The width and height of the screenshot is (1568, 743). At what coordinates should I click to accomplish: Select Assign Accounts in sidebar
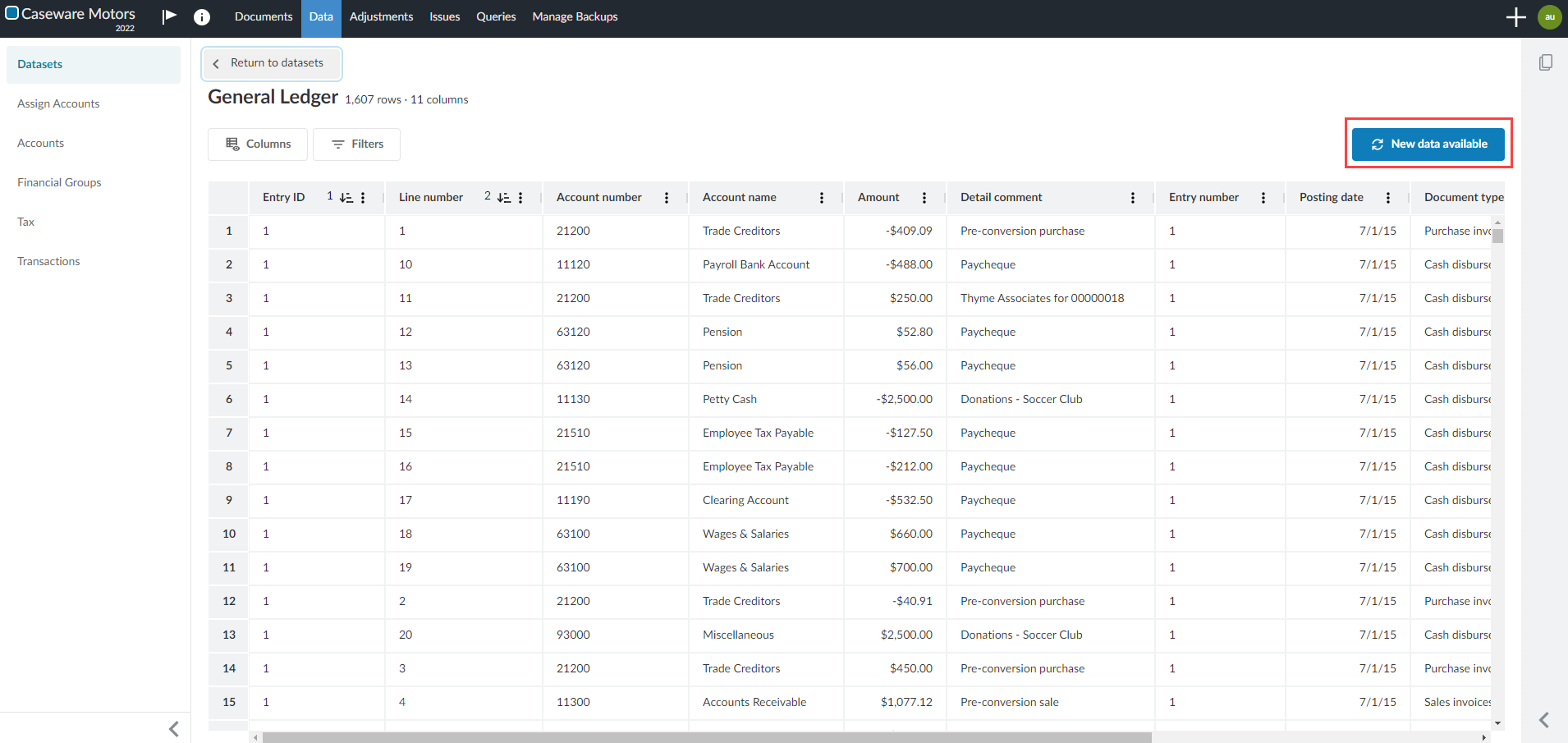pos(58,103)
